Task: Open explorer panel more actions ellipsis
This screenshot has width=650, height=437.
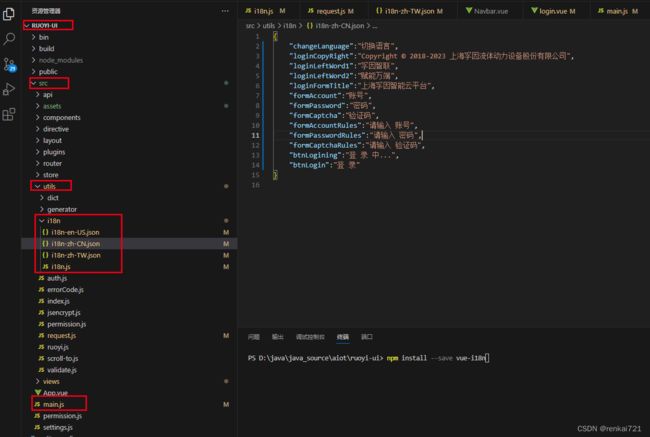Action: 225,11
